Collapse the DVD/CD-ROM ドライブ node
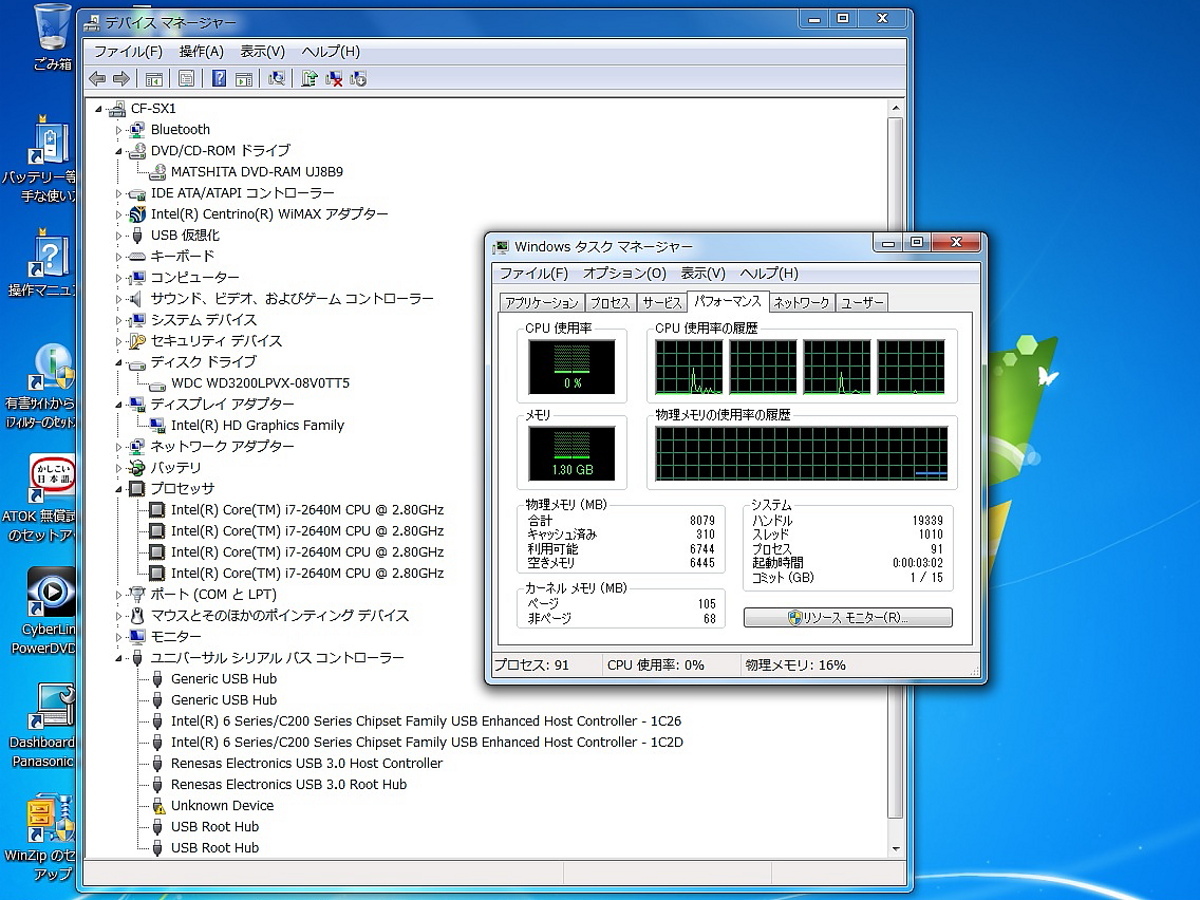This screenshot has width=1200, height=900. tap(118, 151)
